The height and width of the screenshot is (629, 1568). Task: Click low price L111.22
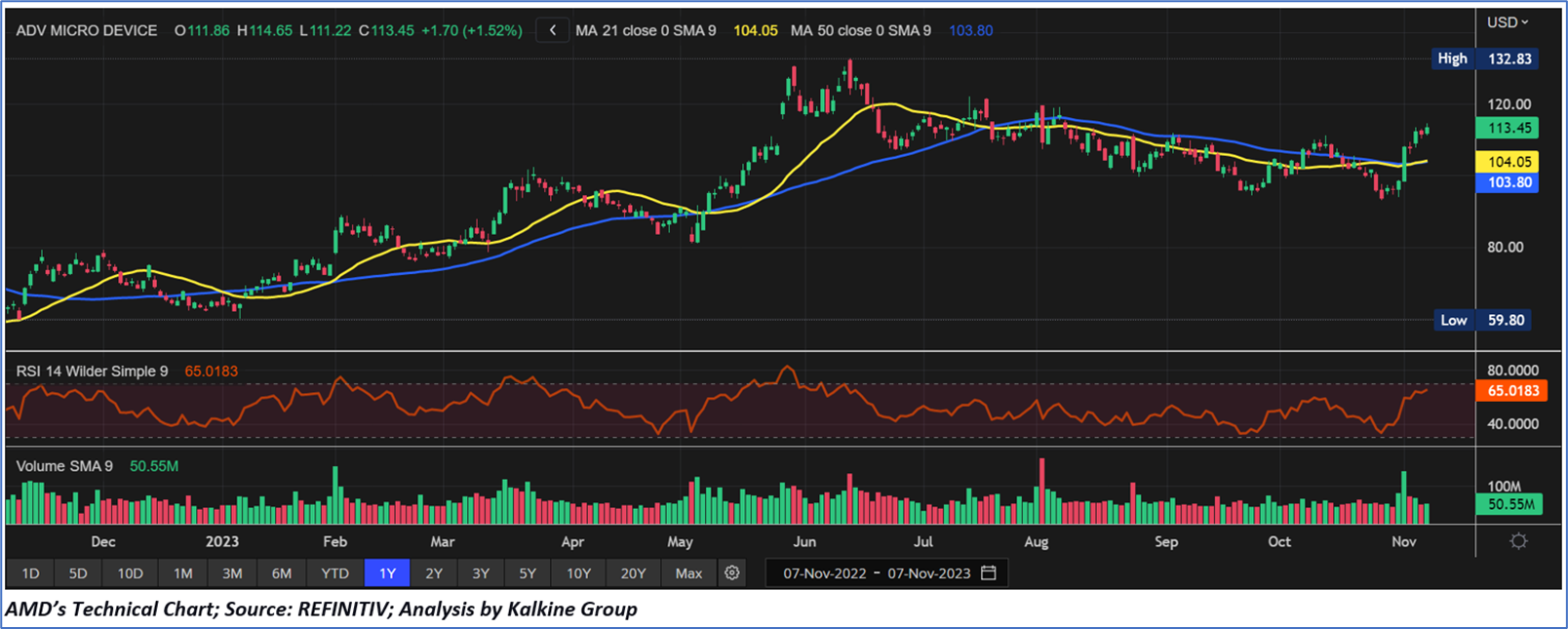coord(326,30)
